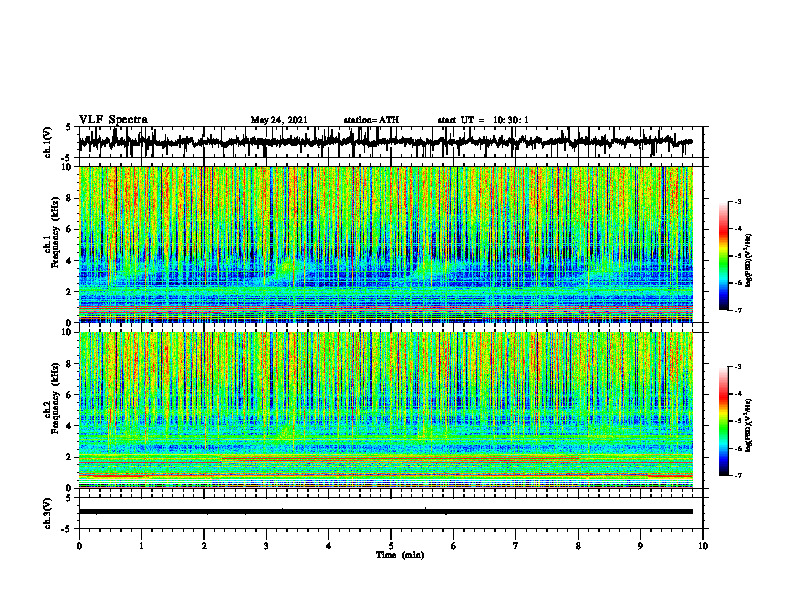This screenshot has width=792, height=612.
Task: Click the "4" tick on ch.2 frequency axis
Action: (x=69, y=426)
